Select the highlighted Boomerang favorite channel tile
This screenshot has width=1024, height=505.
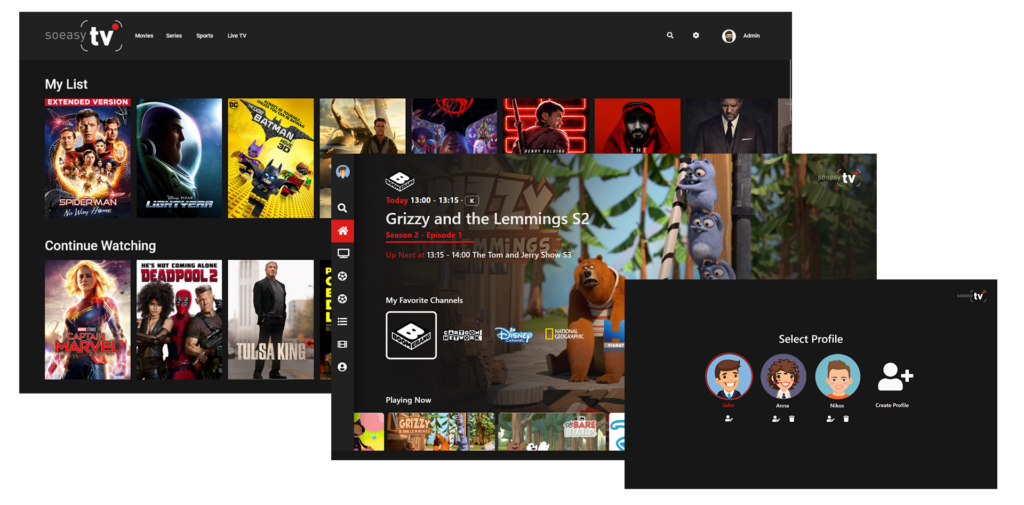[x=411, y=335]
